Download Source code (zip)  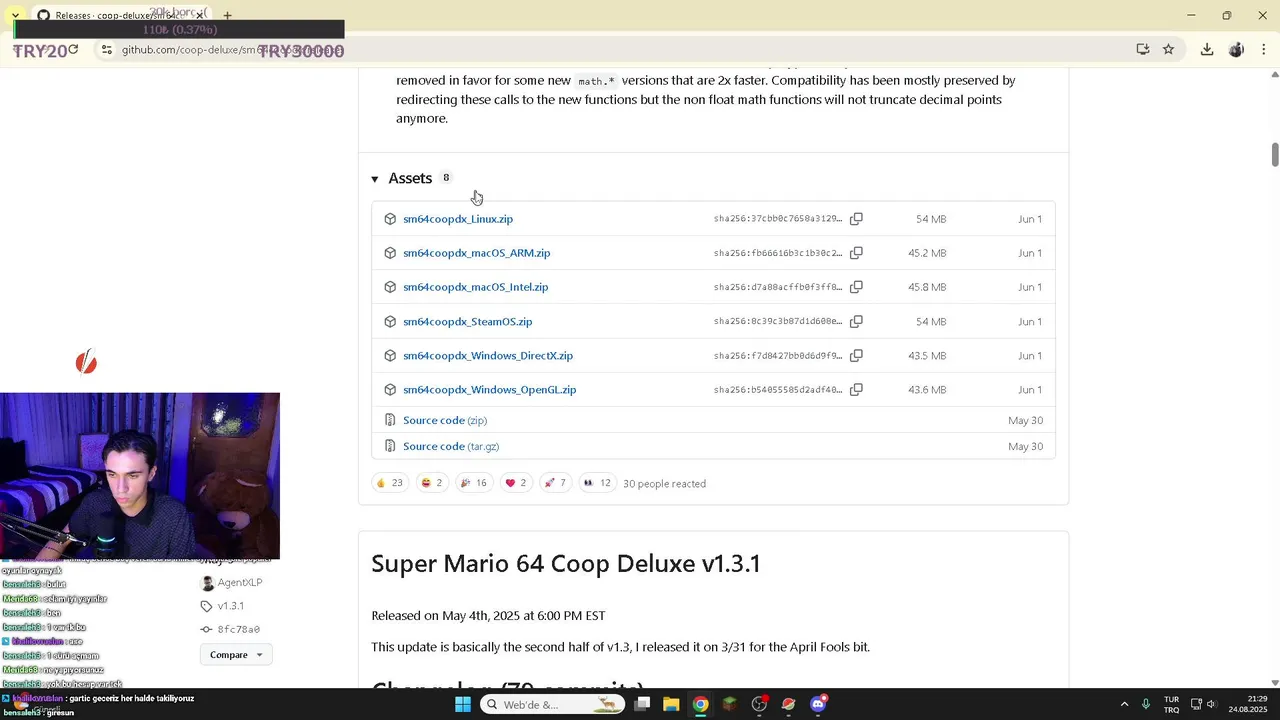[x=444, y=420]
